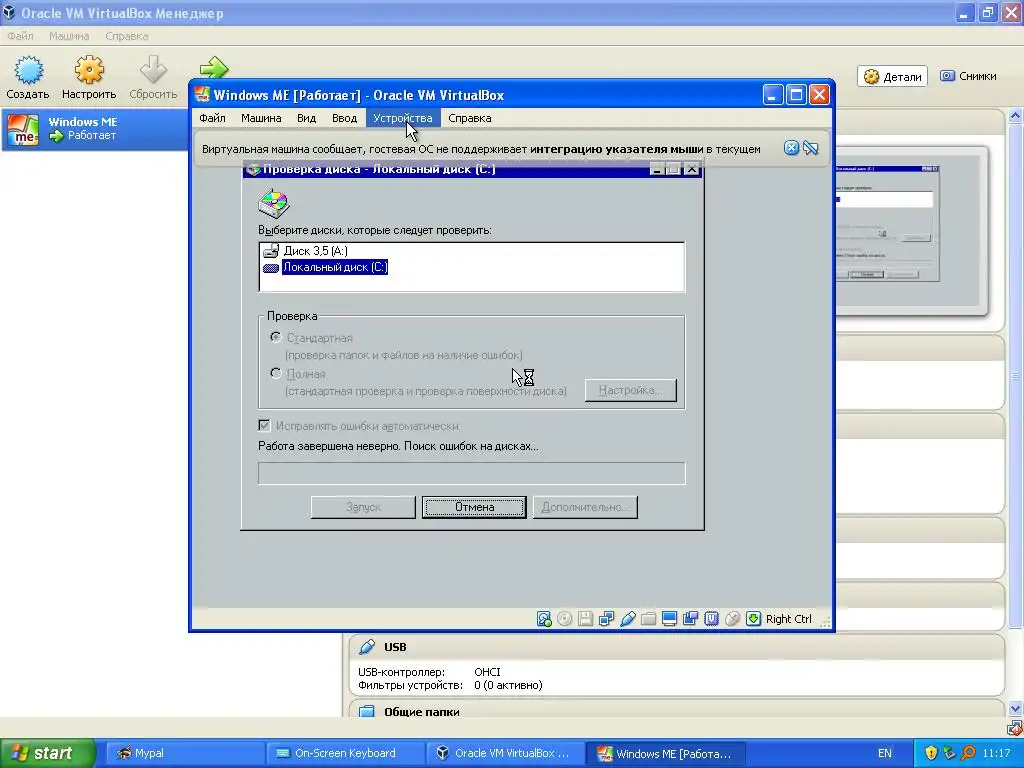Image resolution: width=1024 pixels, height=768 pixels.
Task: Open Справка menu in VirtualBox Manager
Action: point(127,36)
